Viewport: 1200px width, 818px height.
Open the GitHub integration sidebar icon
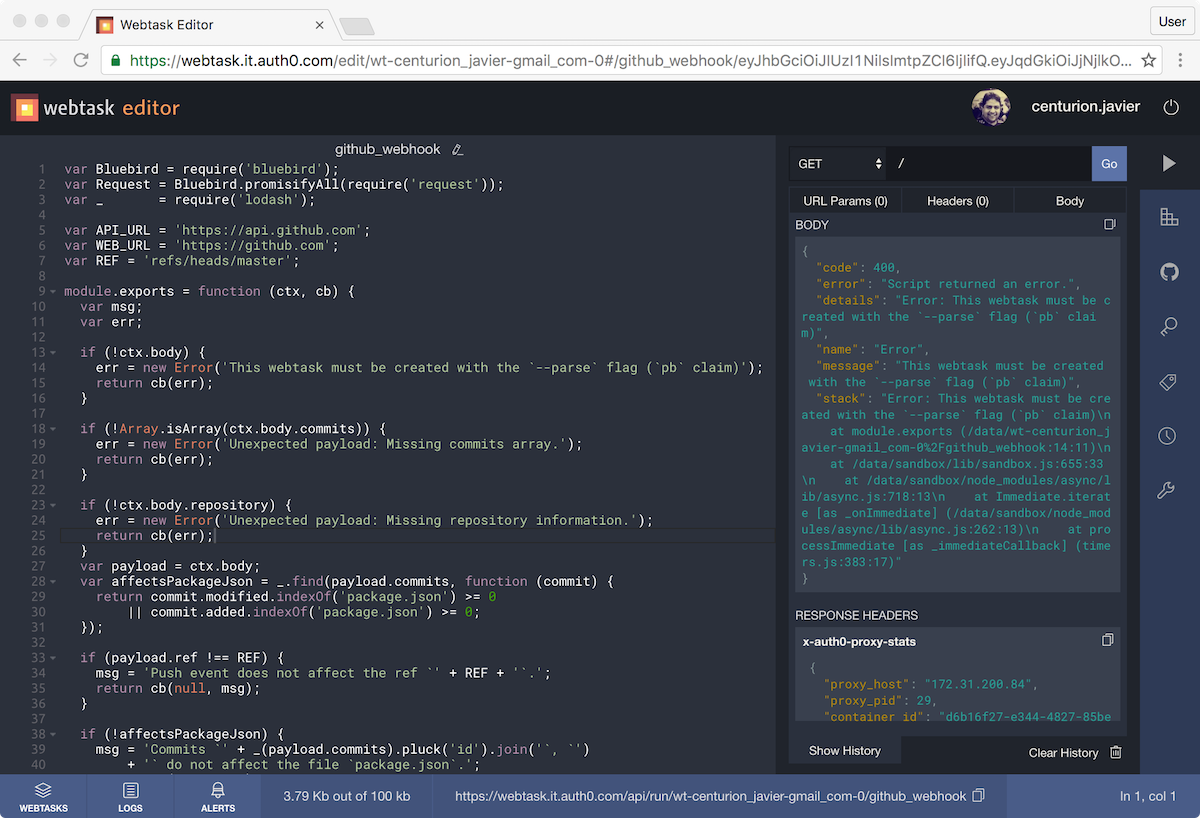pyautogui.click(x=1170, y=271)
